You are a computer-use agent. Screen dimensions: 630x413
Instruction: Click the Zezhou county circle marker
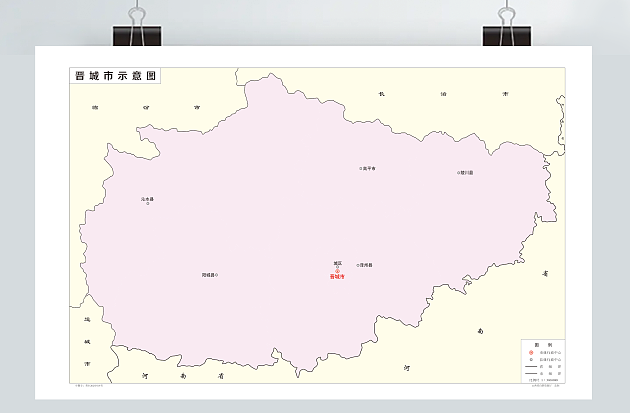(358, 265)
